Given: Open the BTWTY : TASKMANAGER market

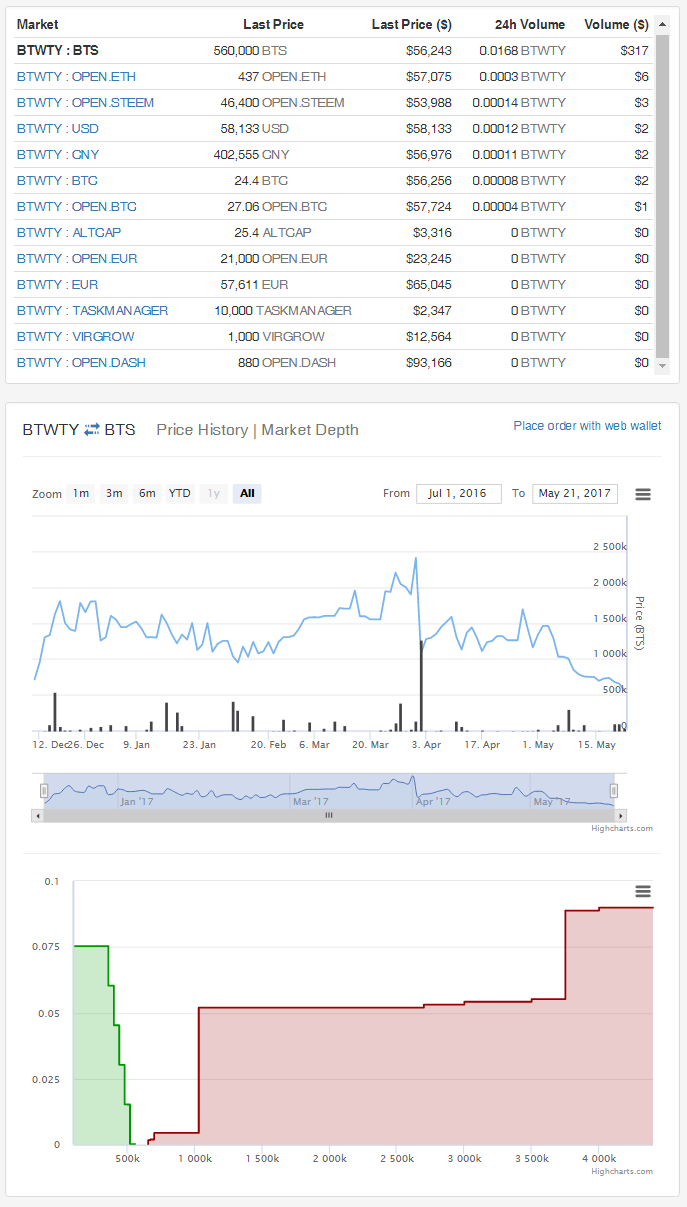Looking at the screenshot, I should point(92,311).
